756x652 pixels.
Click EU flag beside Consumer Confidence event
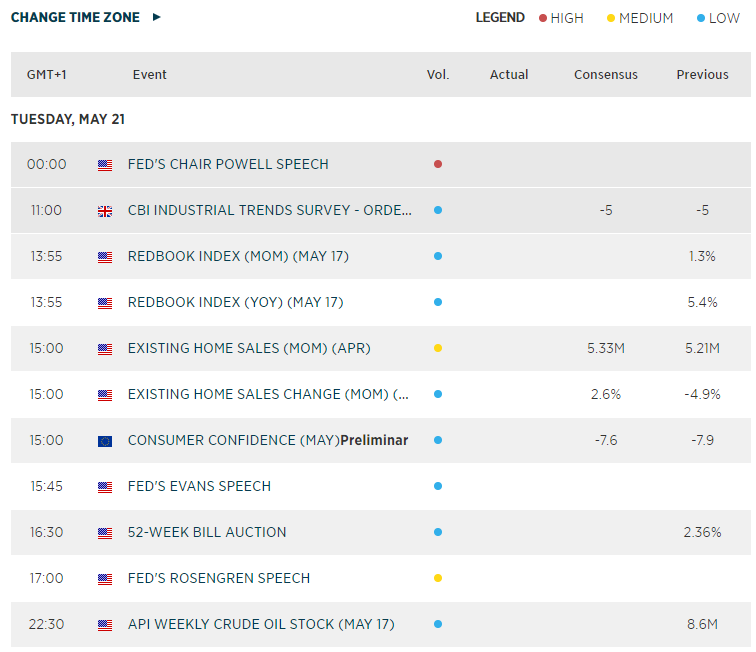point(105,441)
